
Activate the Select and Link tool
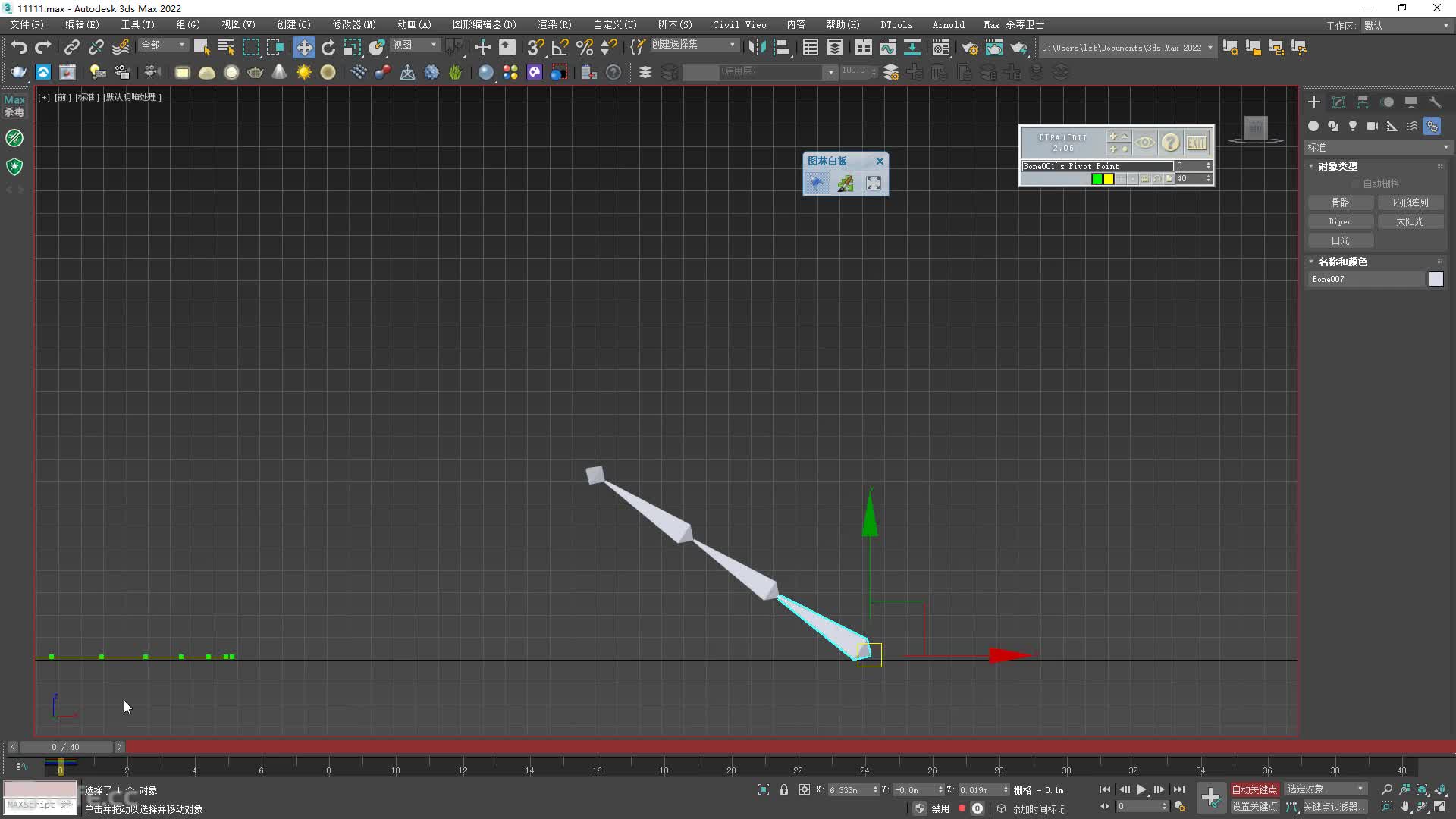[71, 47]
